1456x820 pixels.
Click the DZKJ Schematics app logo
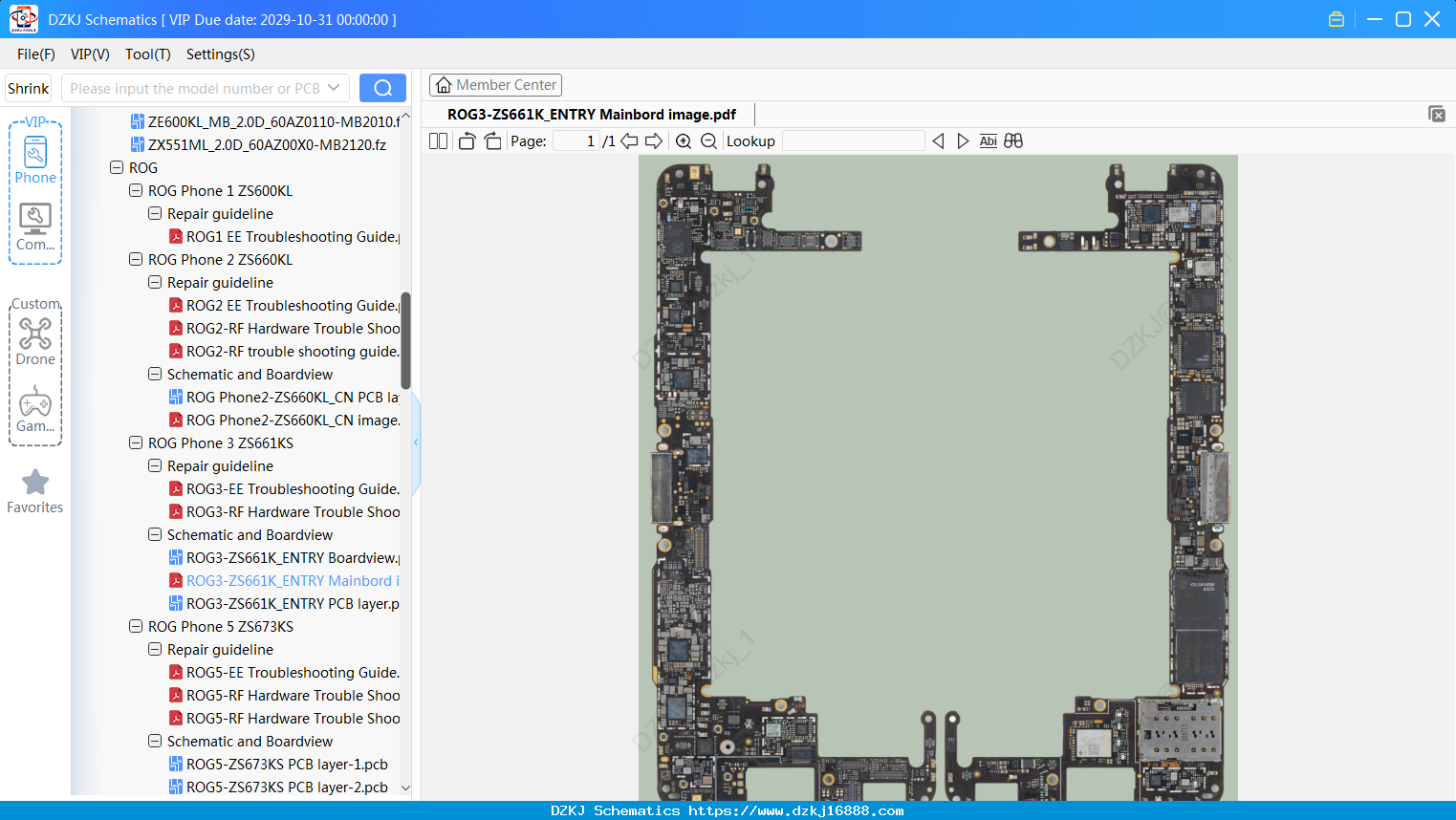[23, 19]
